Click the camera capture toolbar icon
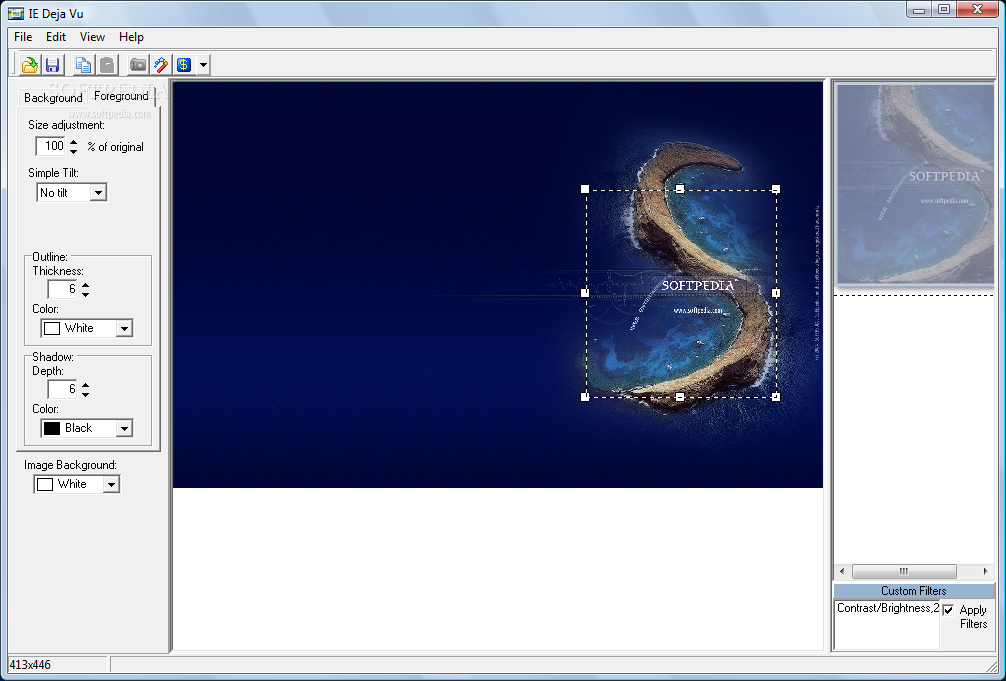Viewport: 1006px width, 681px height. click(x=138, y=65)
